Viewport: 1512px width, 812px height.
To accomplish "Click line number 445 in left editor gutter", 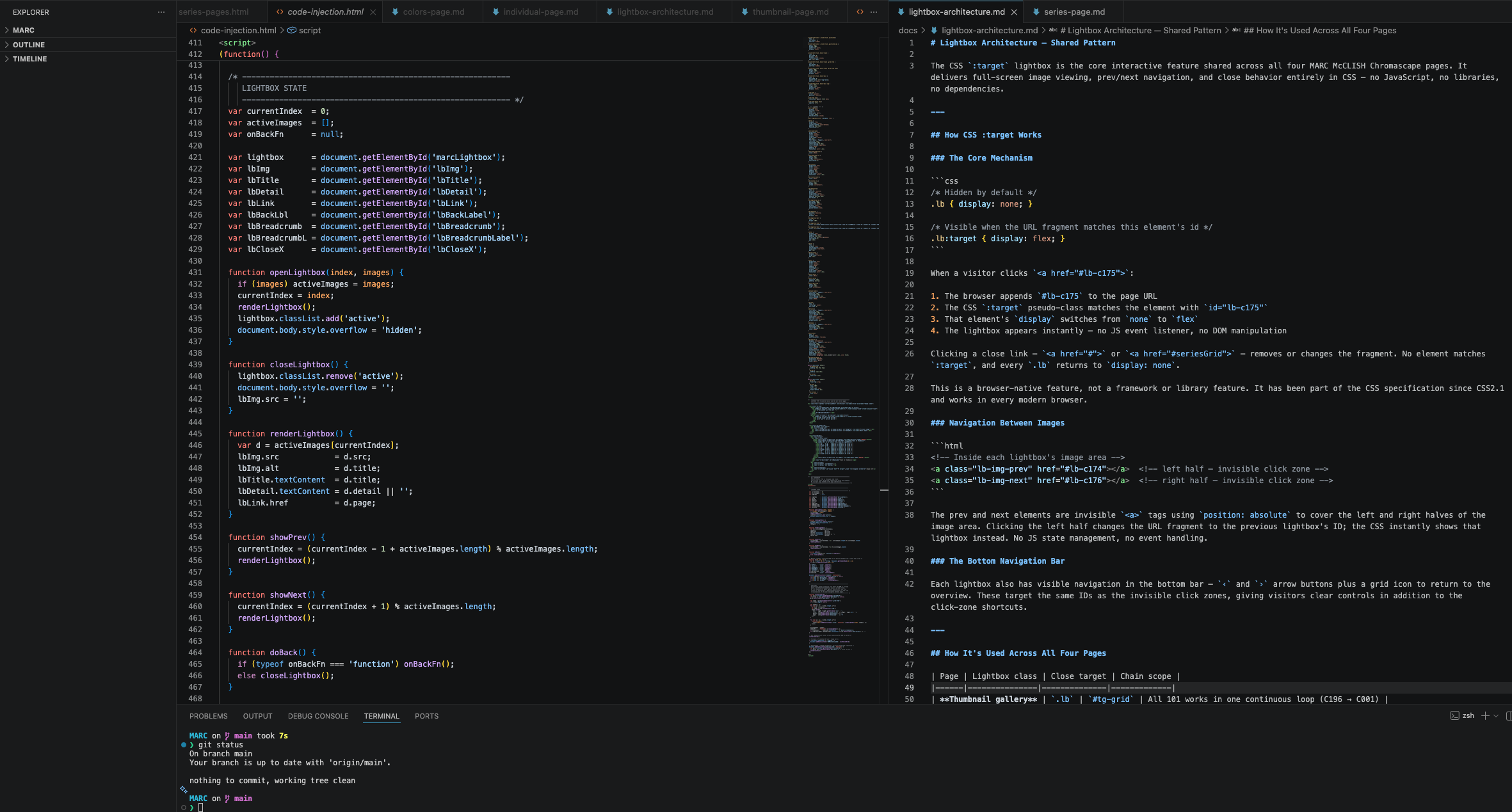I will pyautogui.click(x=195, y=434).
